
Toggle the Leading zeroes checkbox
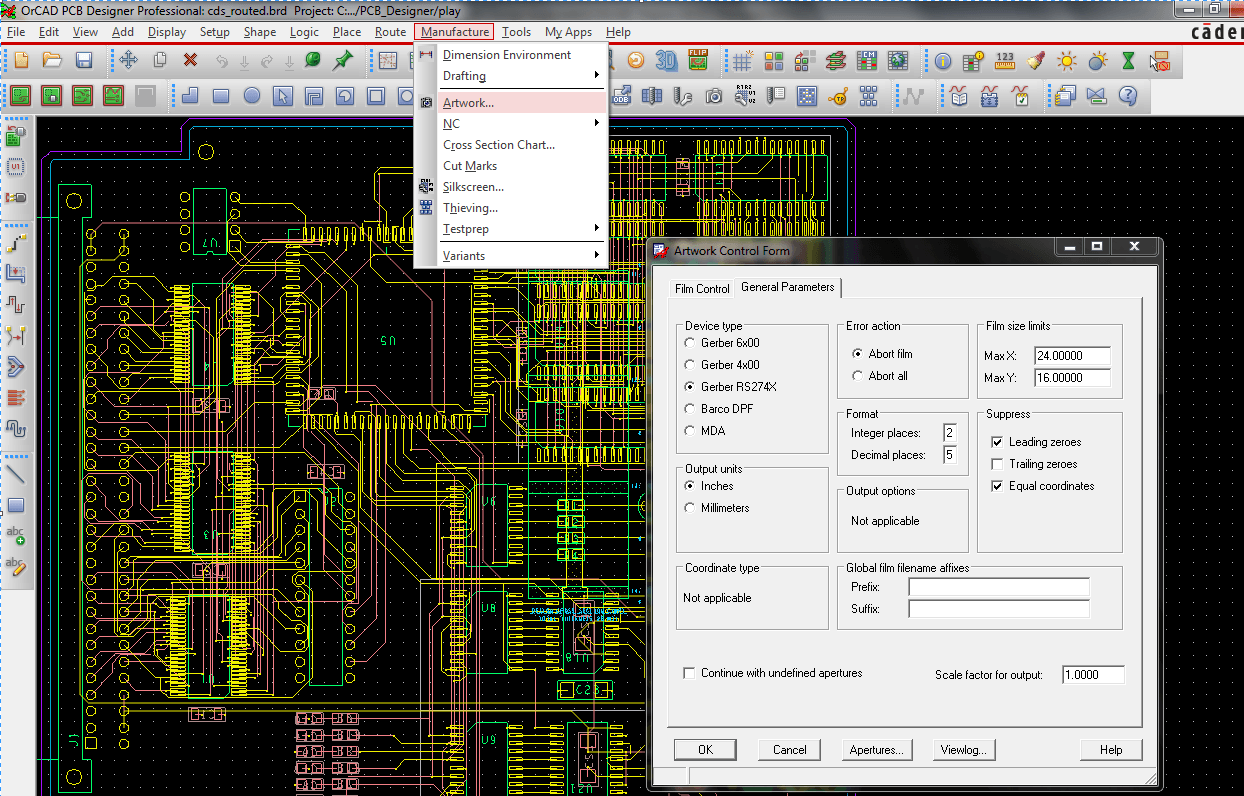pyautogui.click(x=997, y=442)
